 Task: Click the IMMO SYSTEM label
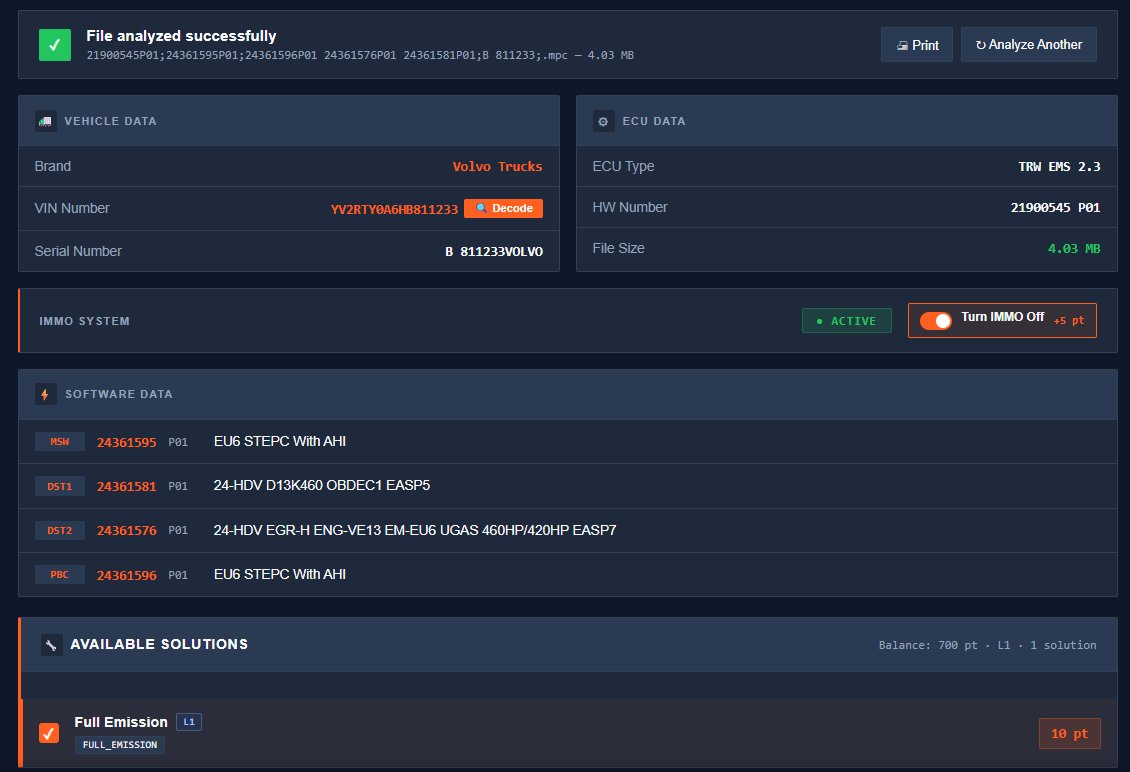[84, 321]
